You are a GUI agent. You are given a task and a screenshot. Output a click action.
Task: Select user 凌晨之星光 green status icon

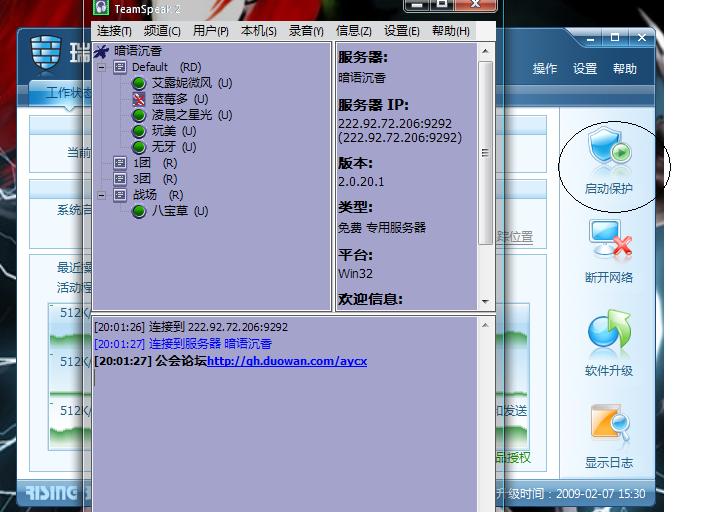(139, 115)
